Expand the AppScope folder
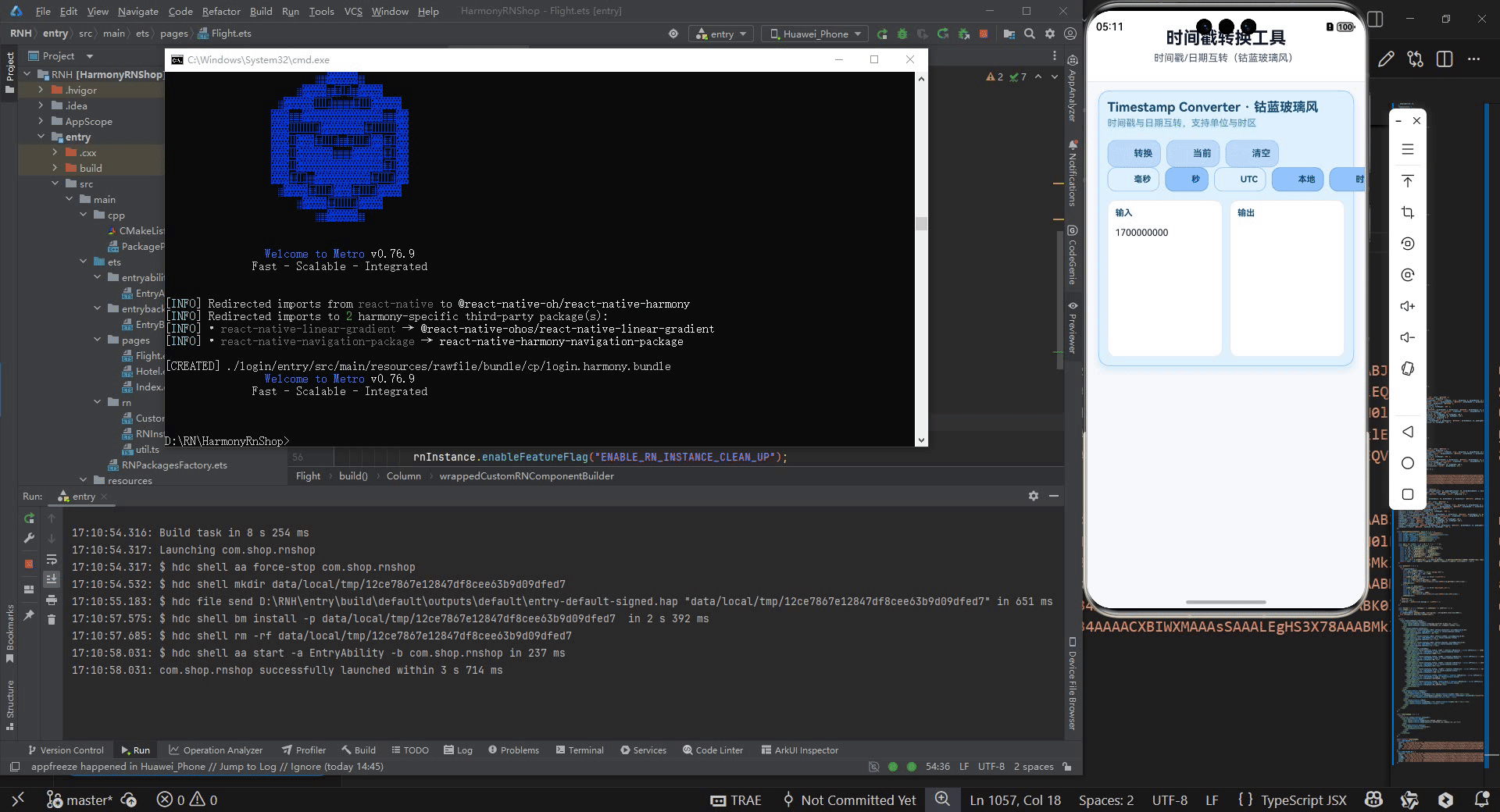 click(x=41, y=121)
